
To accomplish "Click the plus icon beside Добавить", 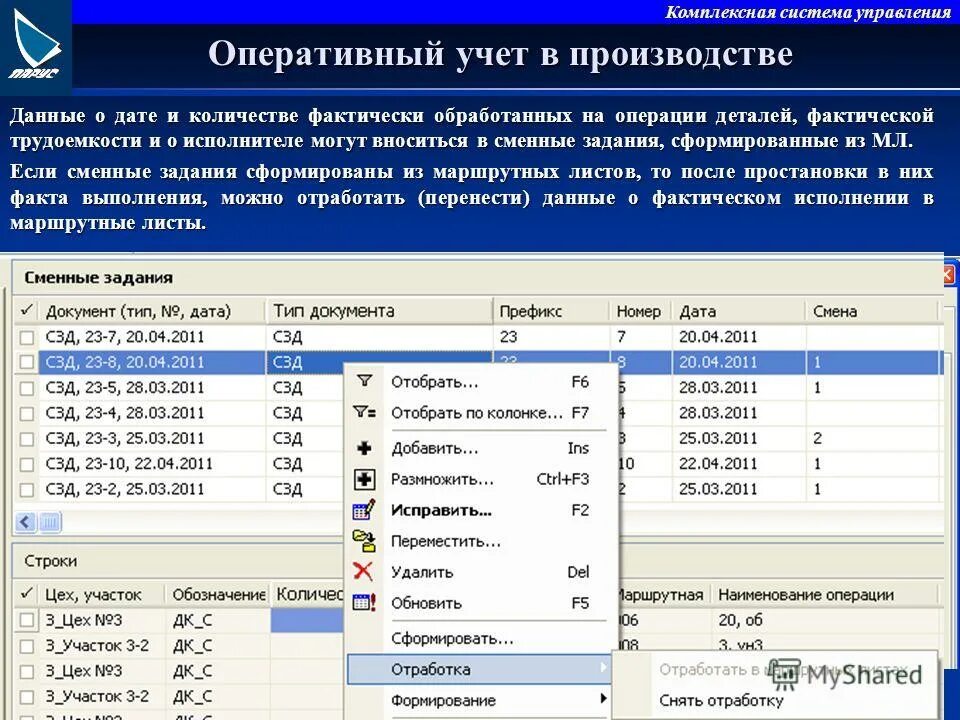I will coord(362,449).
